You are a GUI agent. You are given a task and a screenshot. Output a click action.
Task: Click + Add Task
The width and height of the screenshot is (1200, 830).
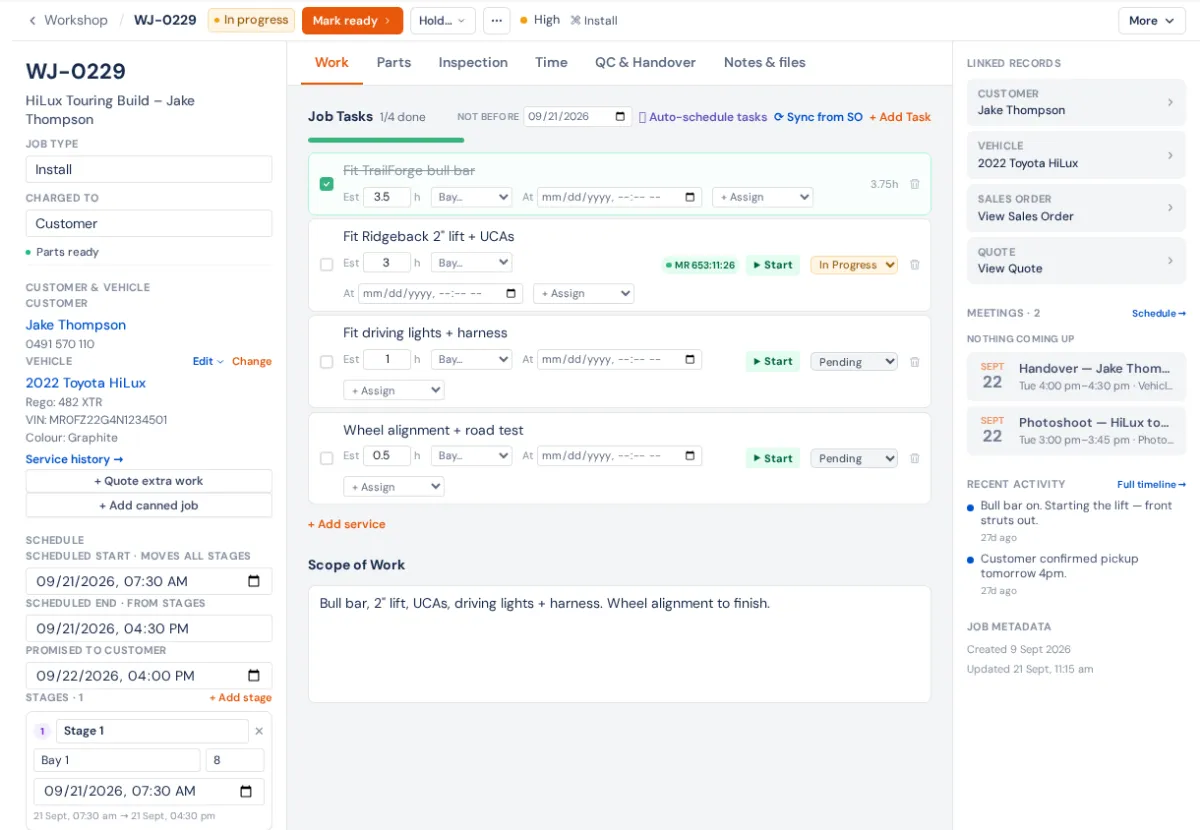click(x=900, y=117)
